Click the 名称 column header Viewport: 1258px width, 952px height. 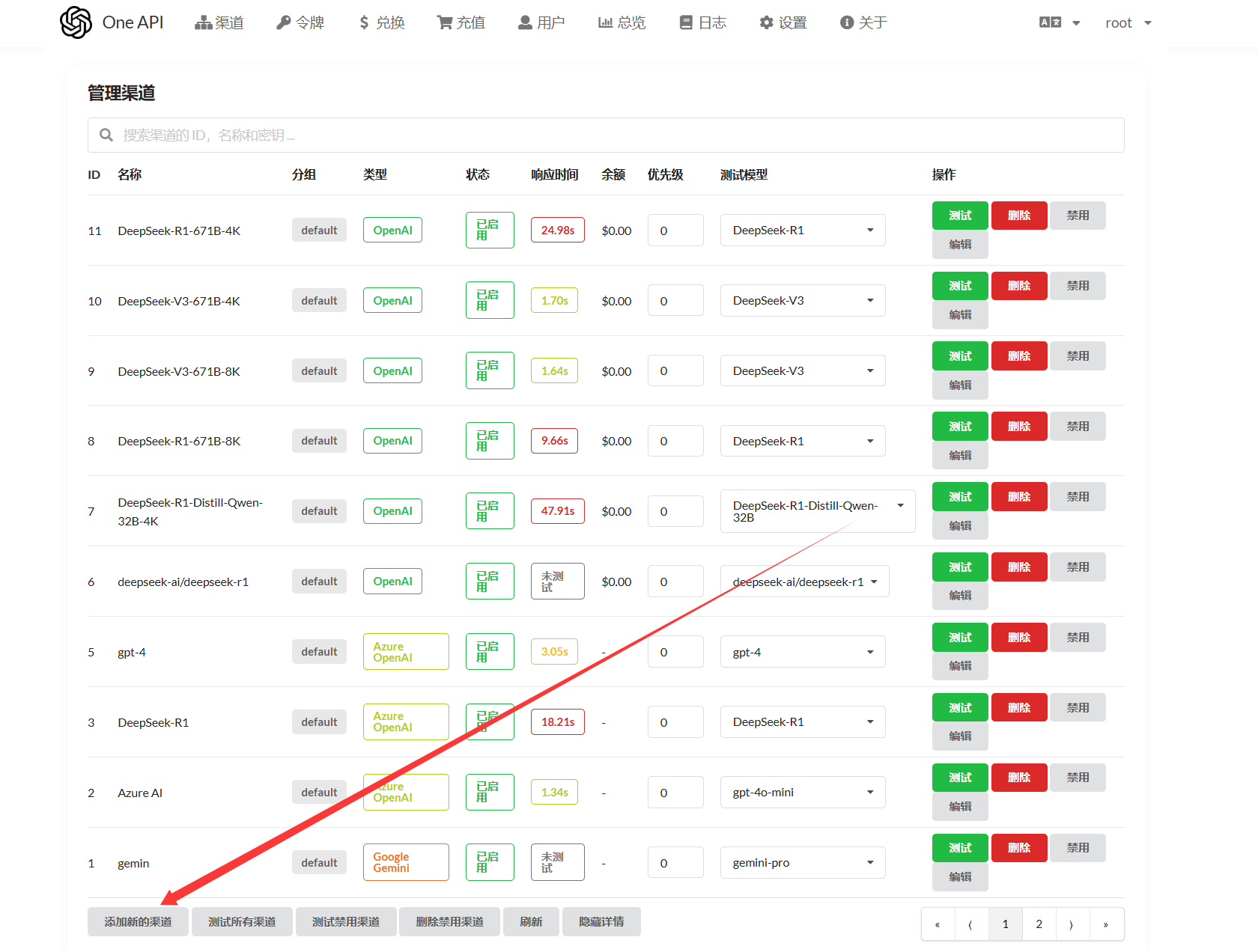(x=130, y=174)
